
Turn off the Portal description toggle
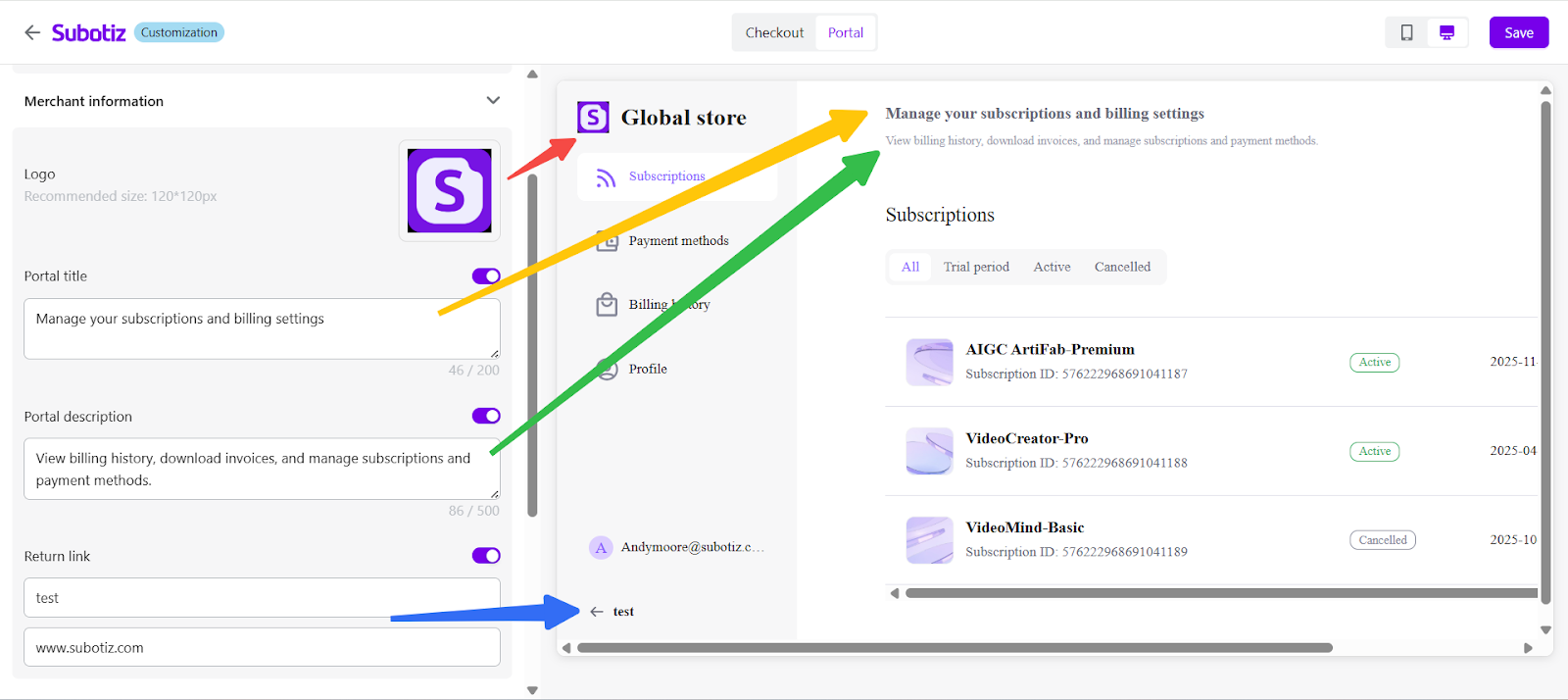tap(486, 416)
